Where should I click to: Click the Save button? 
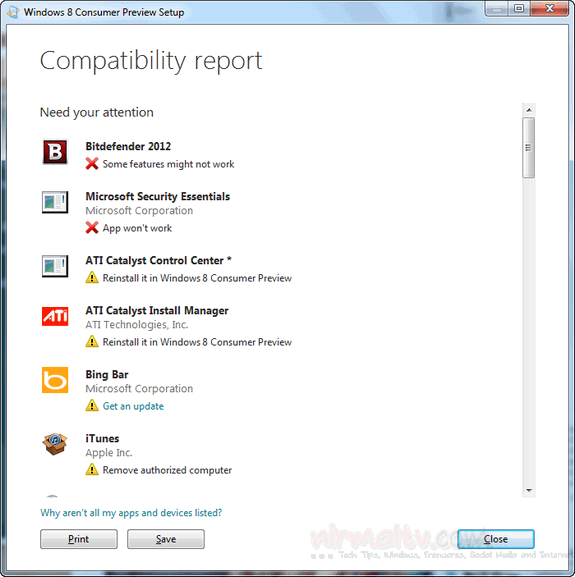(166, 539)
